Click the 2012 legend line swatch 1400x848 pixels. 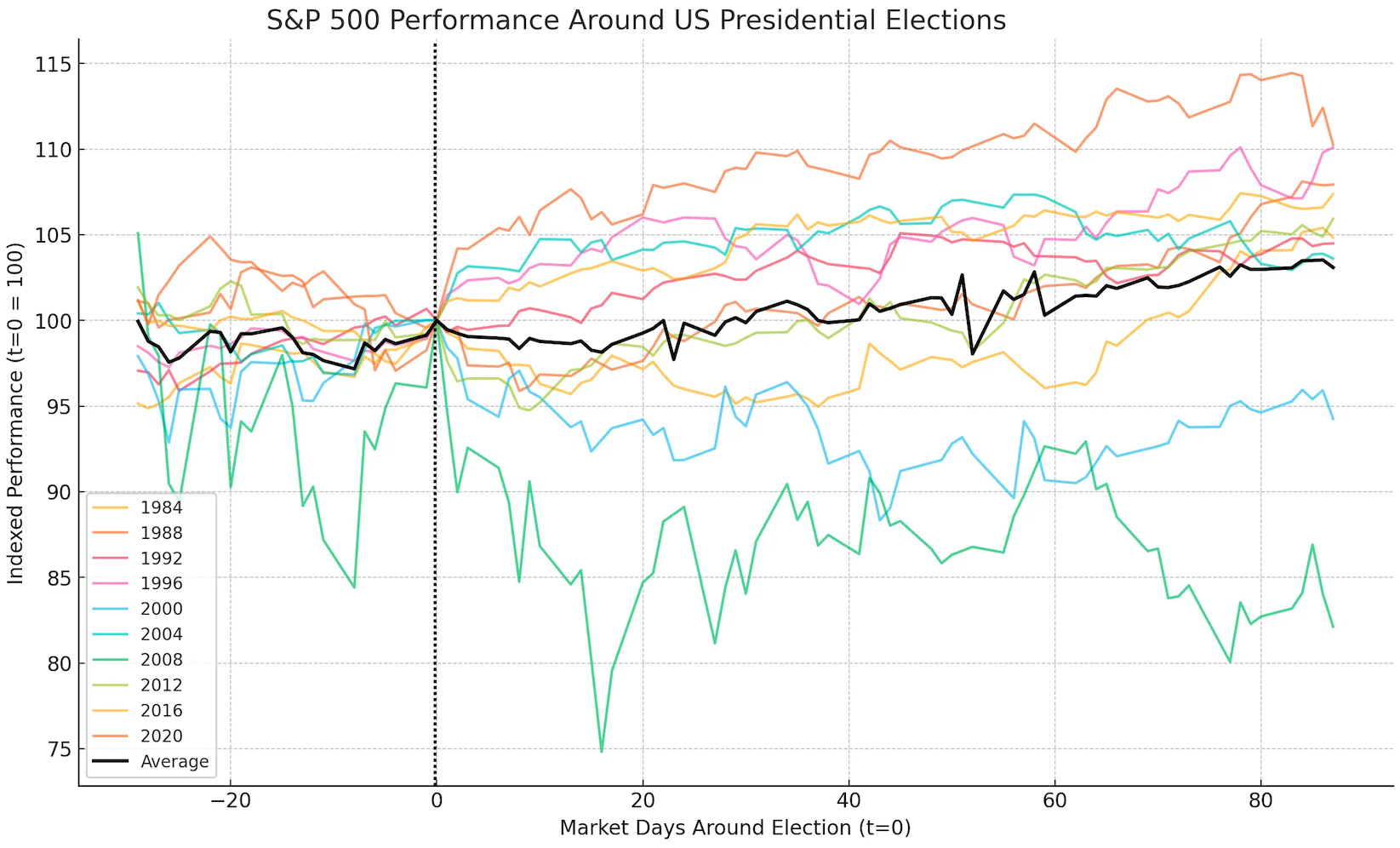click(x=110, y=685)
